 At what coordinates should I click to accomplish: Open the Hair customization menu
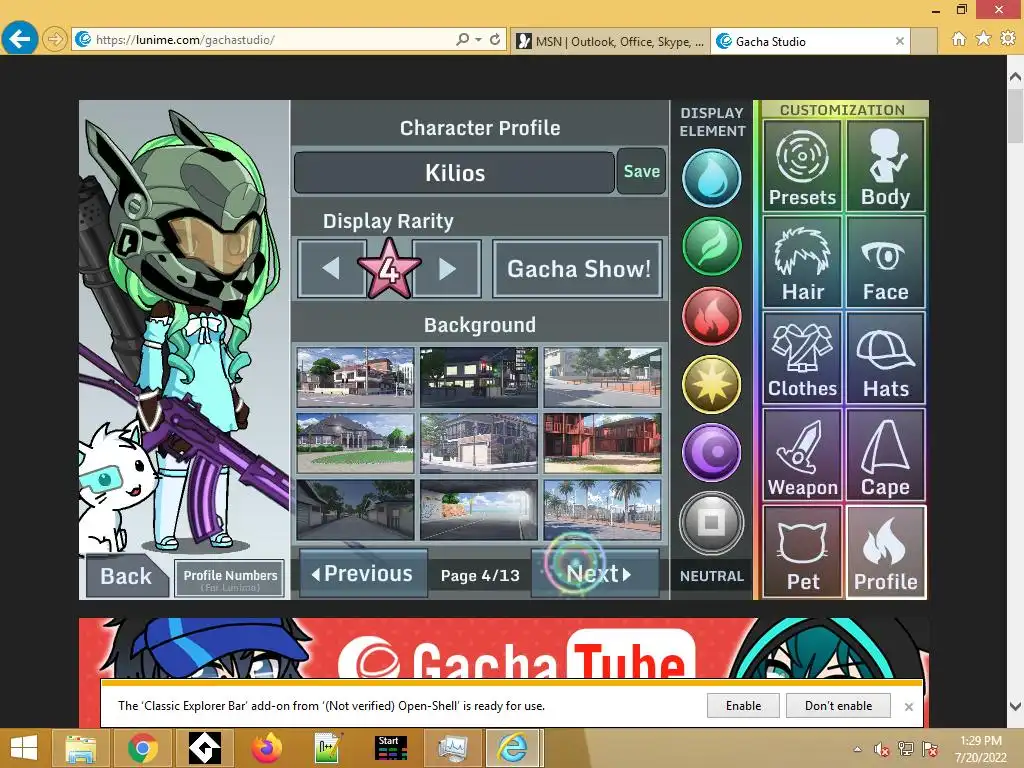[x=802, y=262]
